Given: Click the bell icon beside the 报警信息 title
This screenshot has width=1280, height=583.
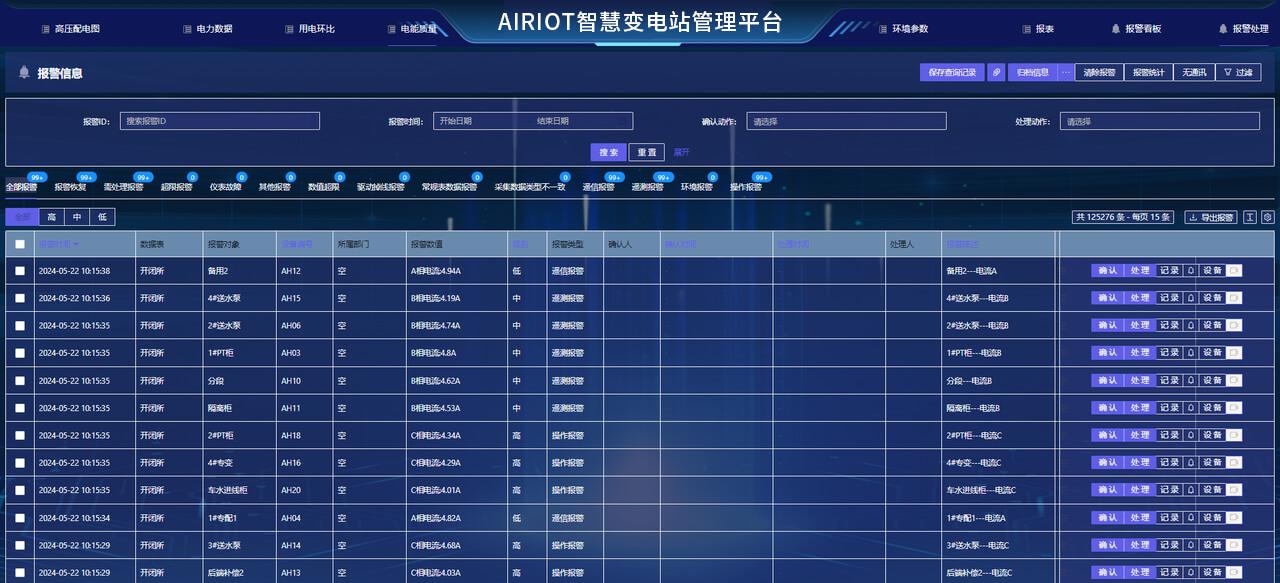Looking at the screenshot, I should pos(24,72).
